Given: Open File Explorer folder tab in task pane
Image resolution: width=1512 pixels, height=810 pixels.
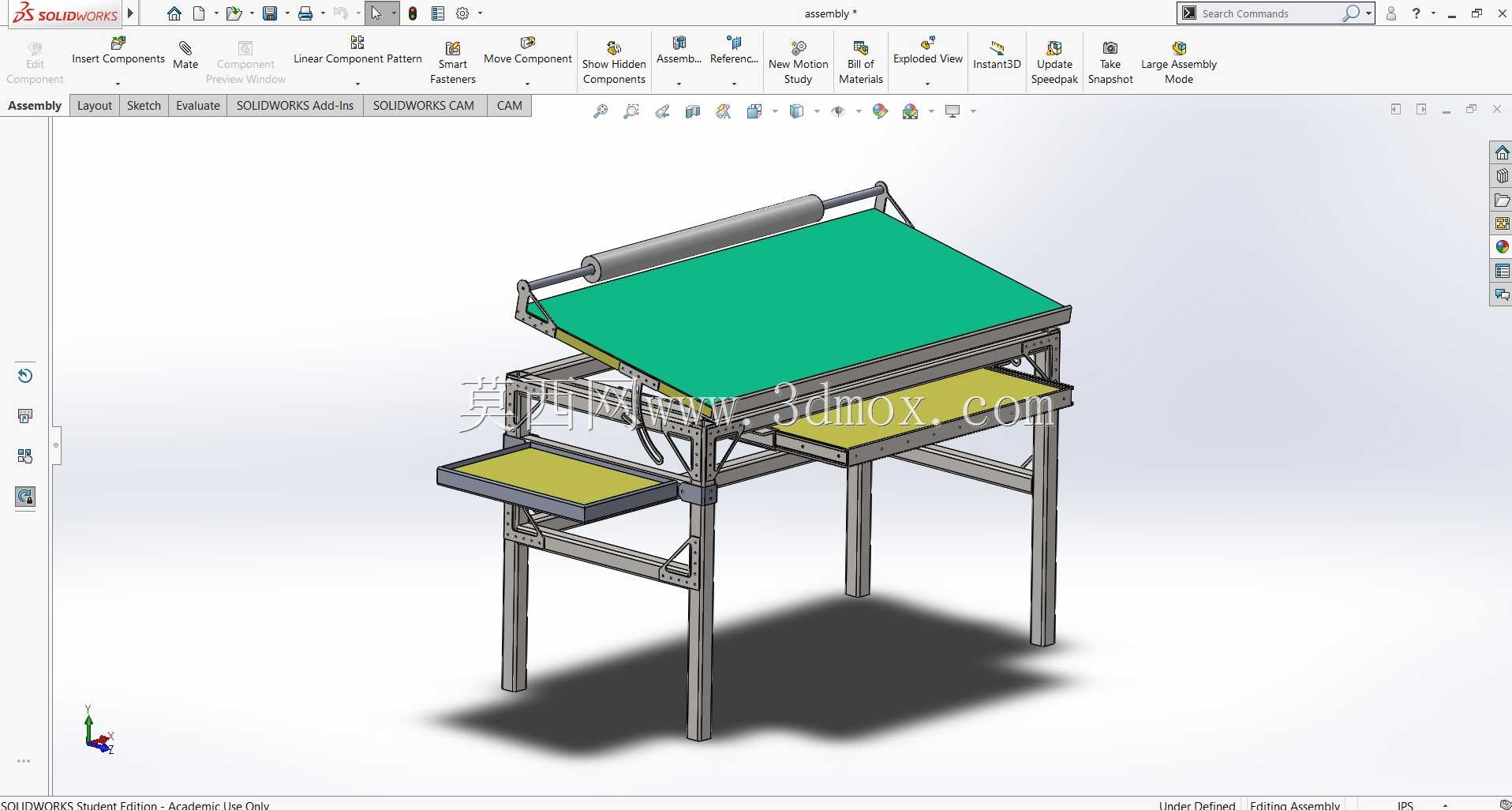Looking at the screenshot, I should click(1502, 201).
